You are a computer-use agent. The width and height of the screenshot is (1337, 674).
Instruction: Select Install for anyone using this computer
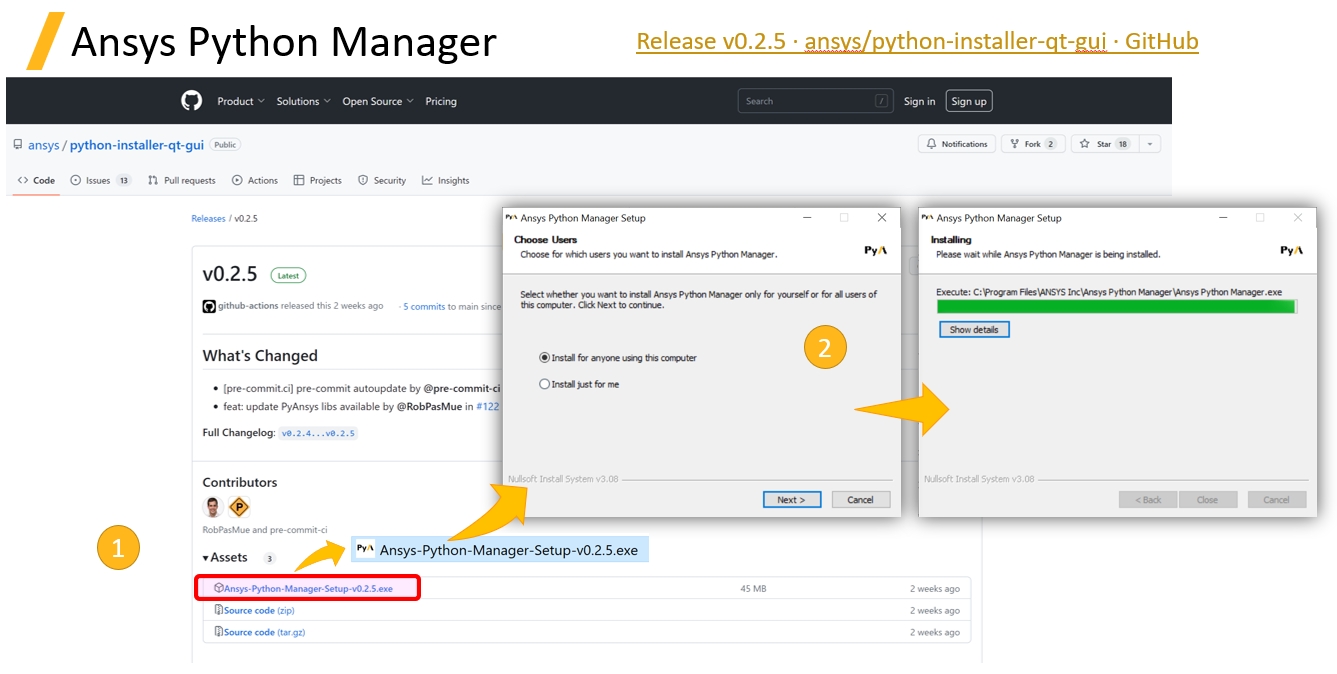545,358
